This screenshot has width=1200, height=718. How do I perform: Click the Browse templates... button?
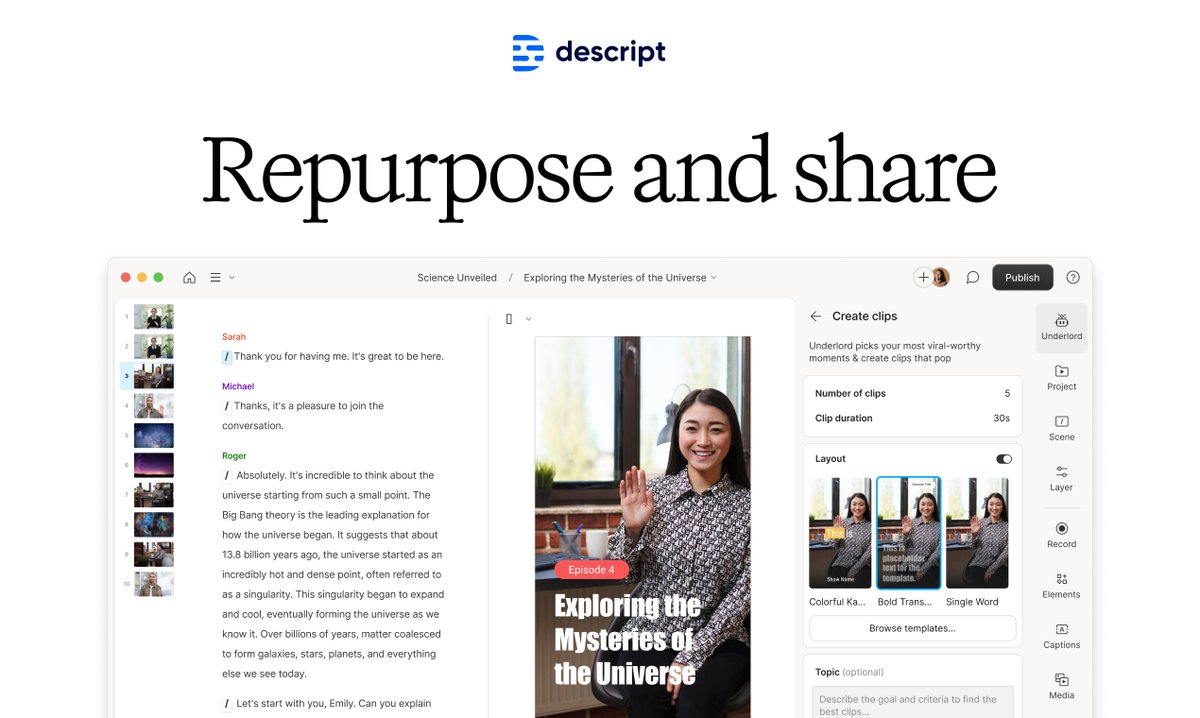[912, 628]
